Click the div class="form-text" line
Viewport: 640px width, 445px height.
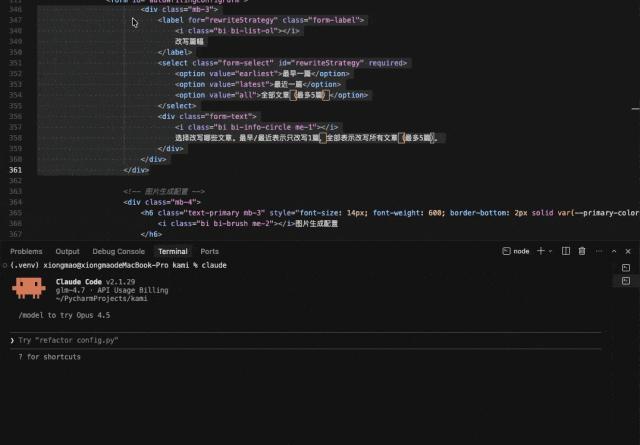click(207, 116)
